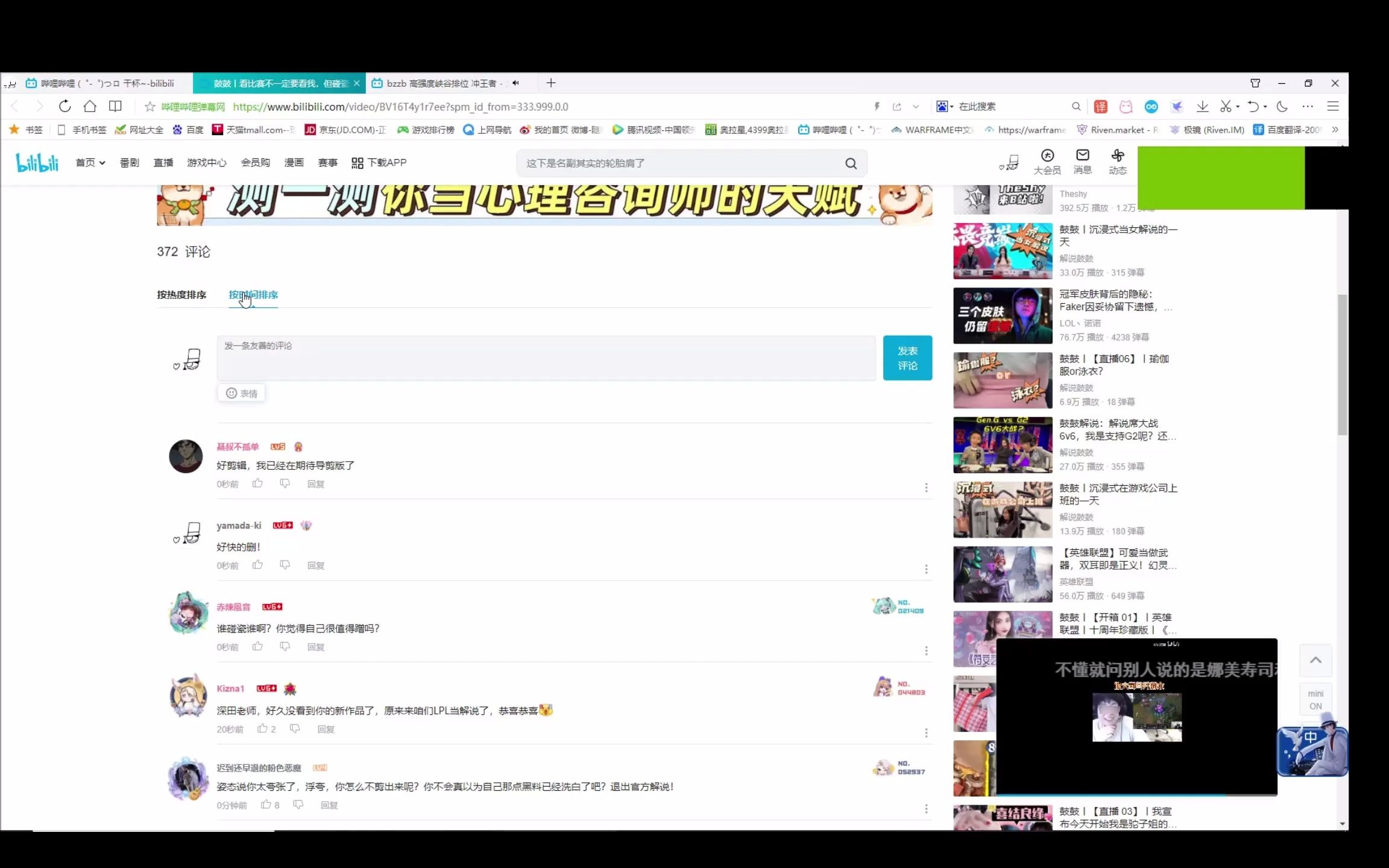This screenshot has height=868, width=1389.
Task: Open yamada-ki user profile name
Action: coord(239,526)
